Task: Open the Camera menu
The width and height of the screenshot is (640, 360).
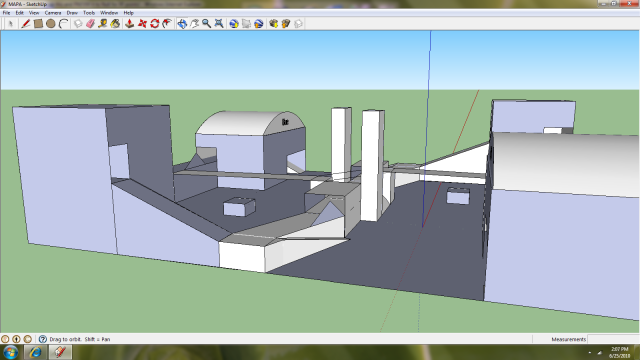Action: (x=53, y=13)
